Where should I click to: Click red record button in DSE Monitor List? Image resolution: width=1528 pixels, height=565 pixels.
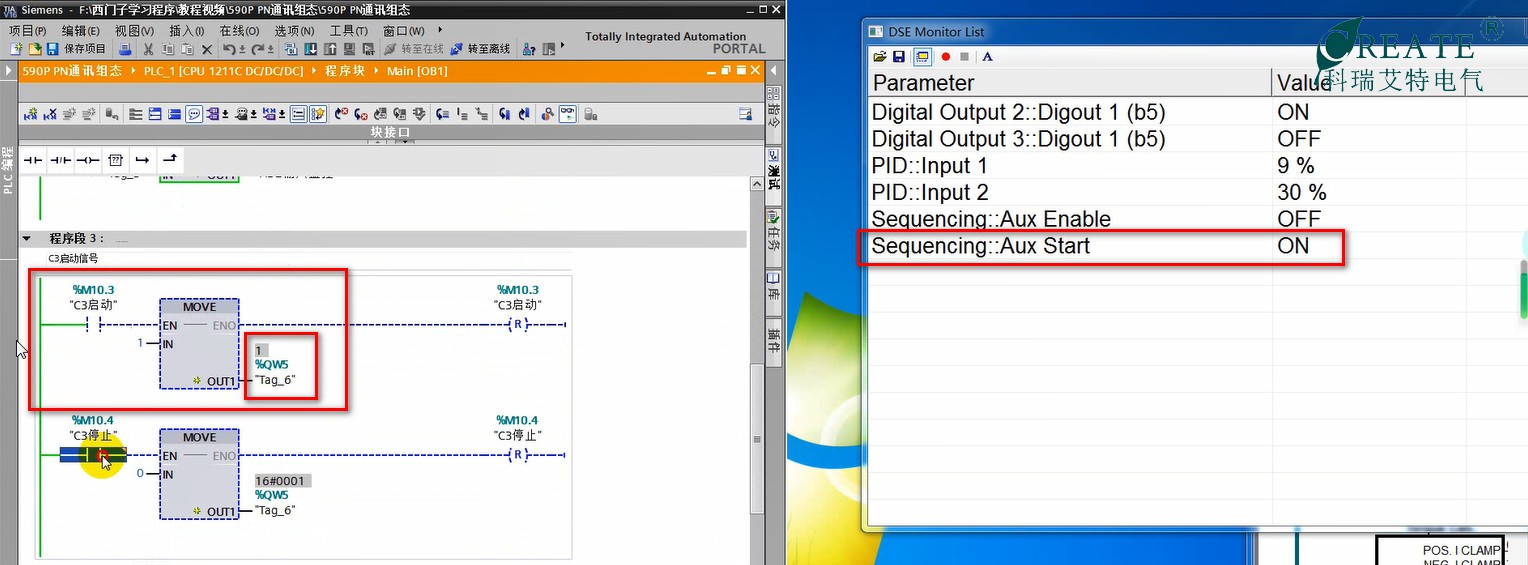click(x=945, y=57)
